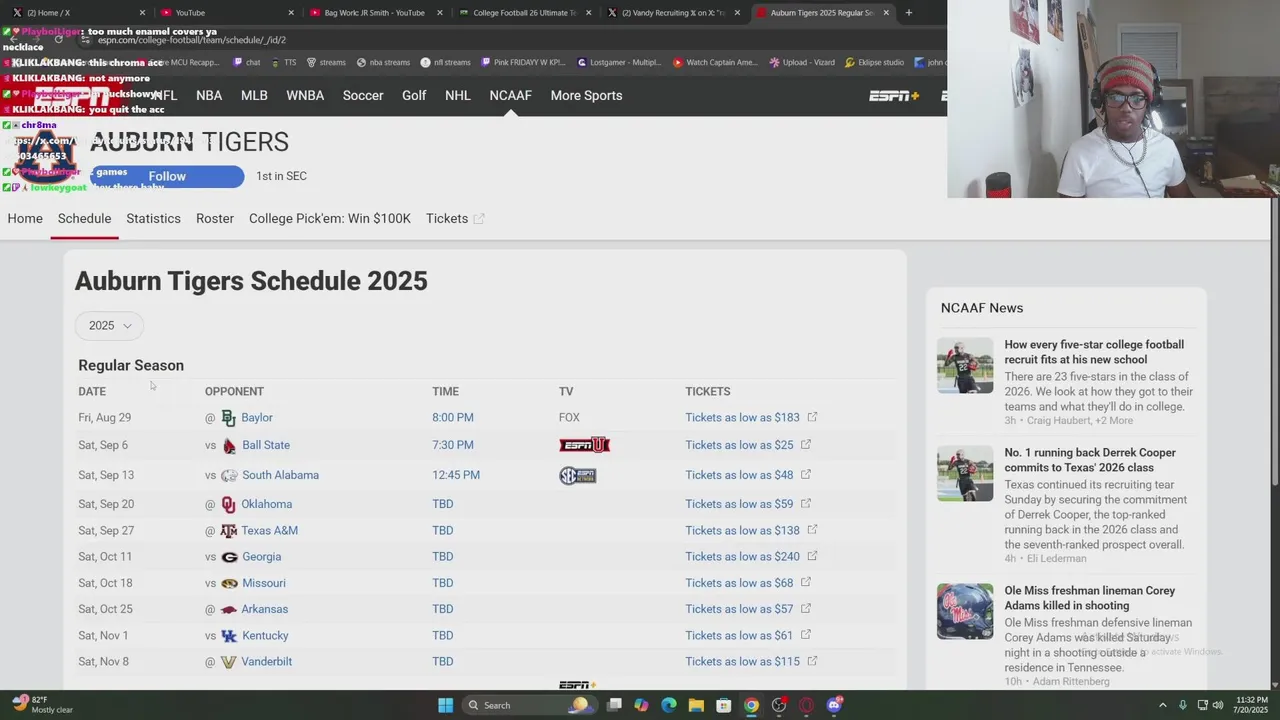Open the nba streams bookmark

point(383,62)
